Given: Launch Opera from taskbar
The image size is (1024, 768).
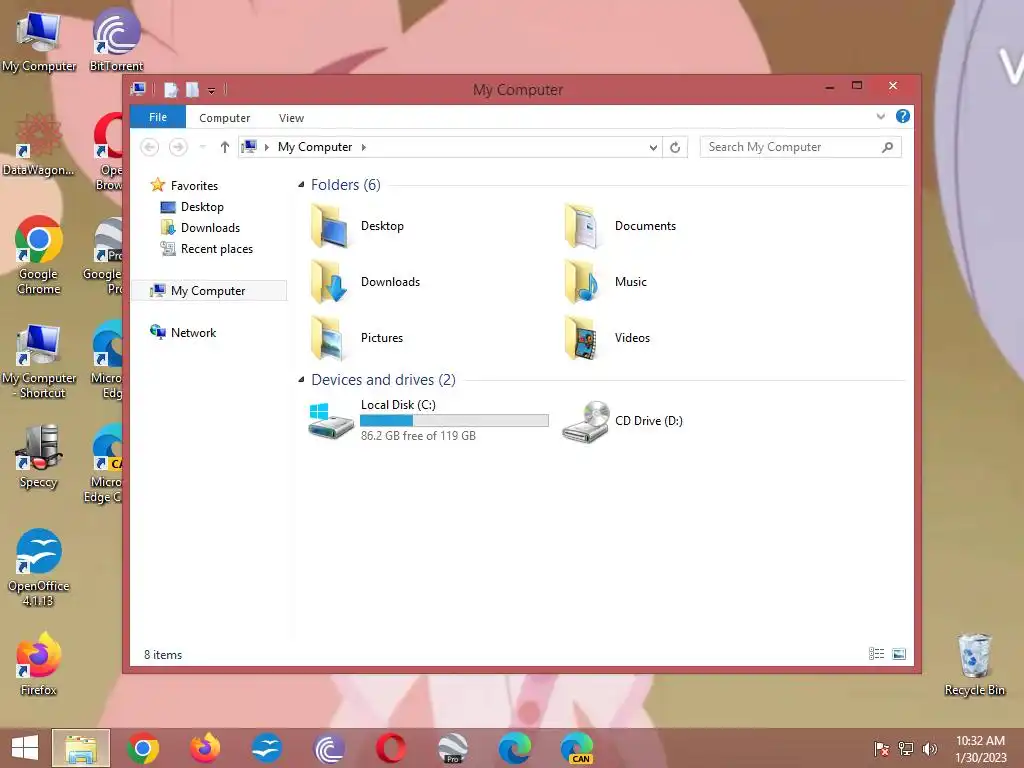Looking at the screenshot, I should click(391, 748).
